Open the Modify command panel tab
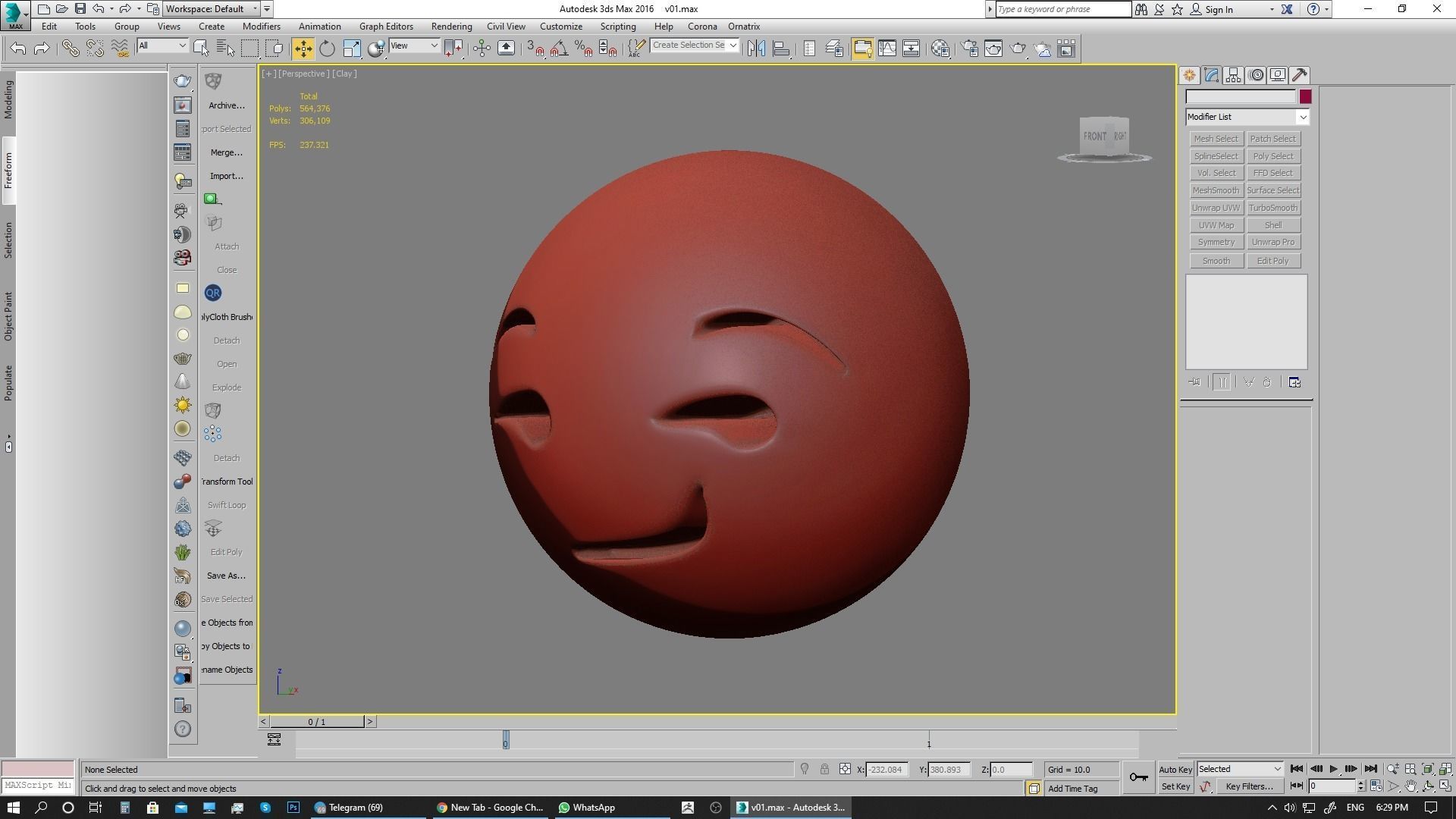This screenshot has height=819, width=1456. point(1211,75)
